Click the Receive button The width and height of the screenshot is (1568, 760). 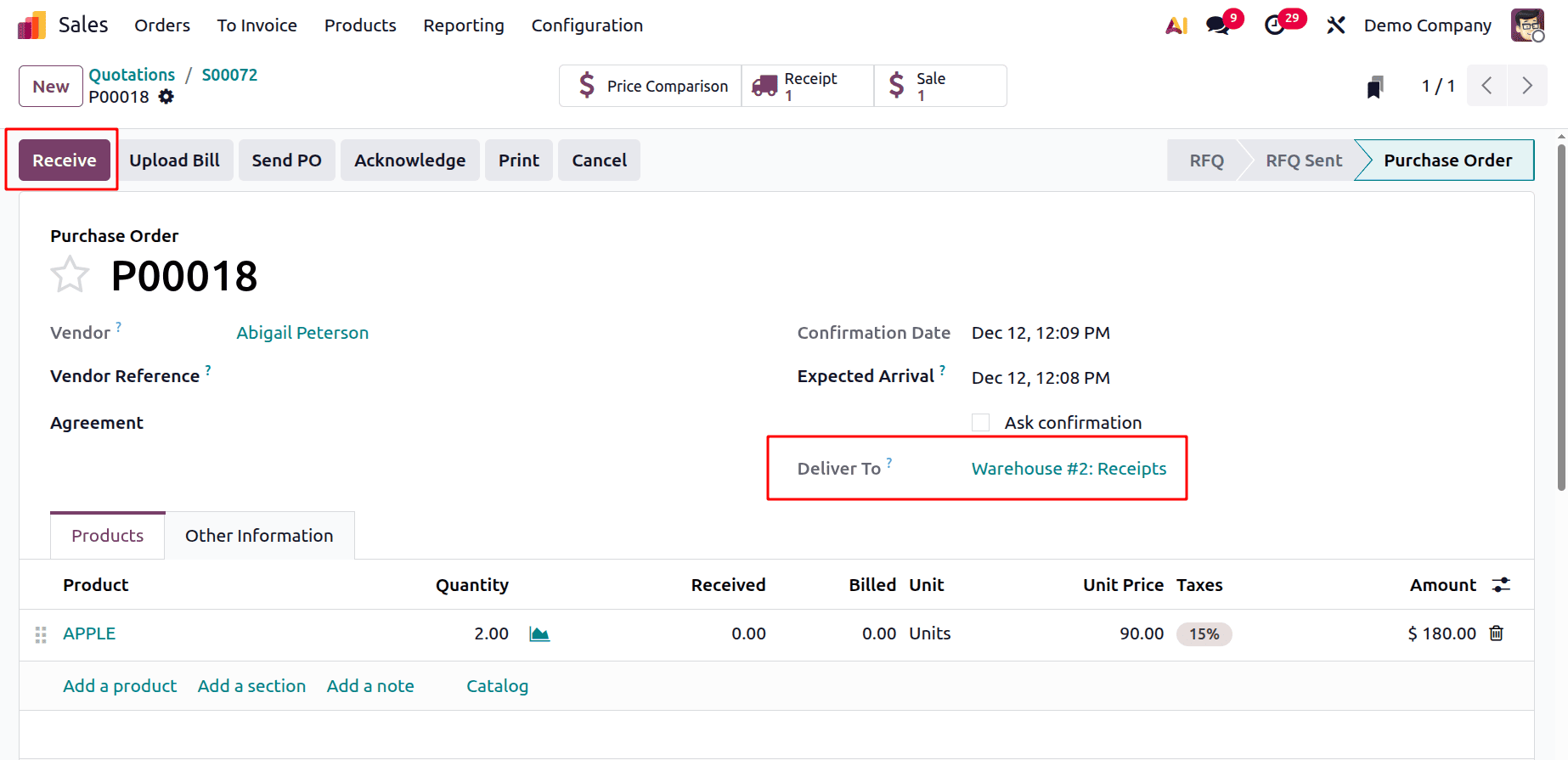click(x=65, y=160)
